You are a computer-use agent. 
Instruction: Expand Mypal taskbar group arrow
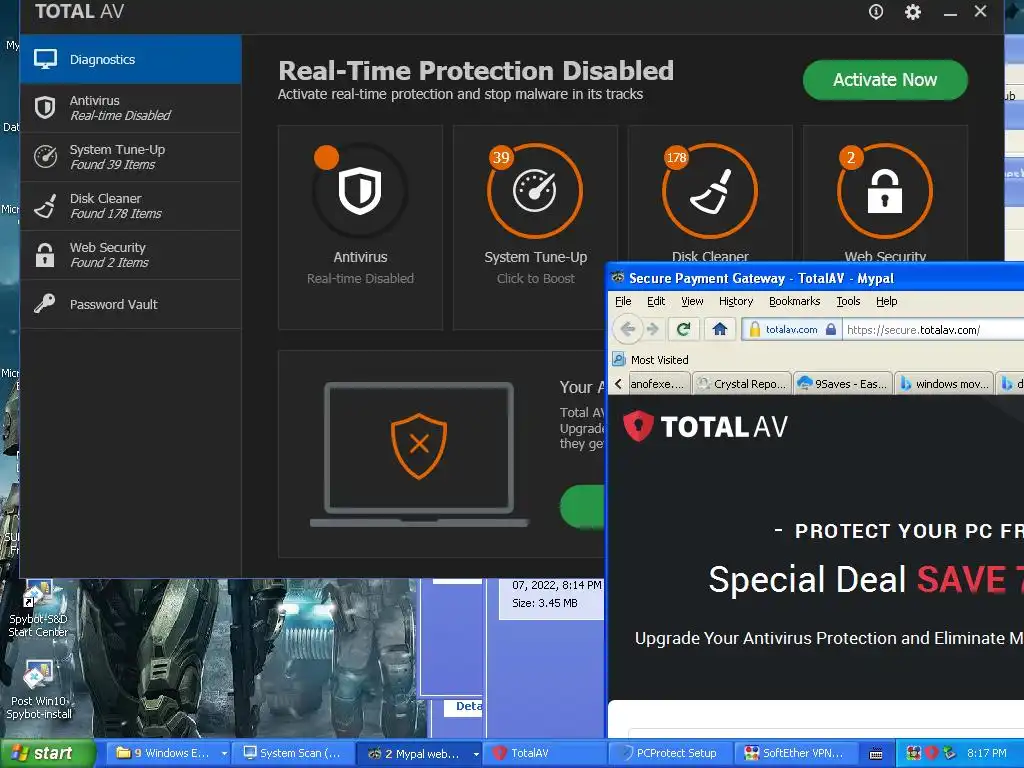click(x=476, y=754)
